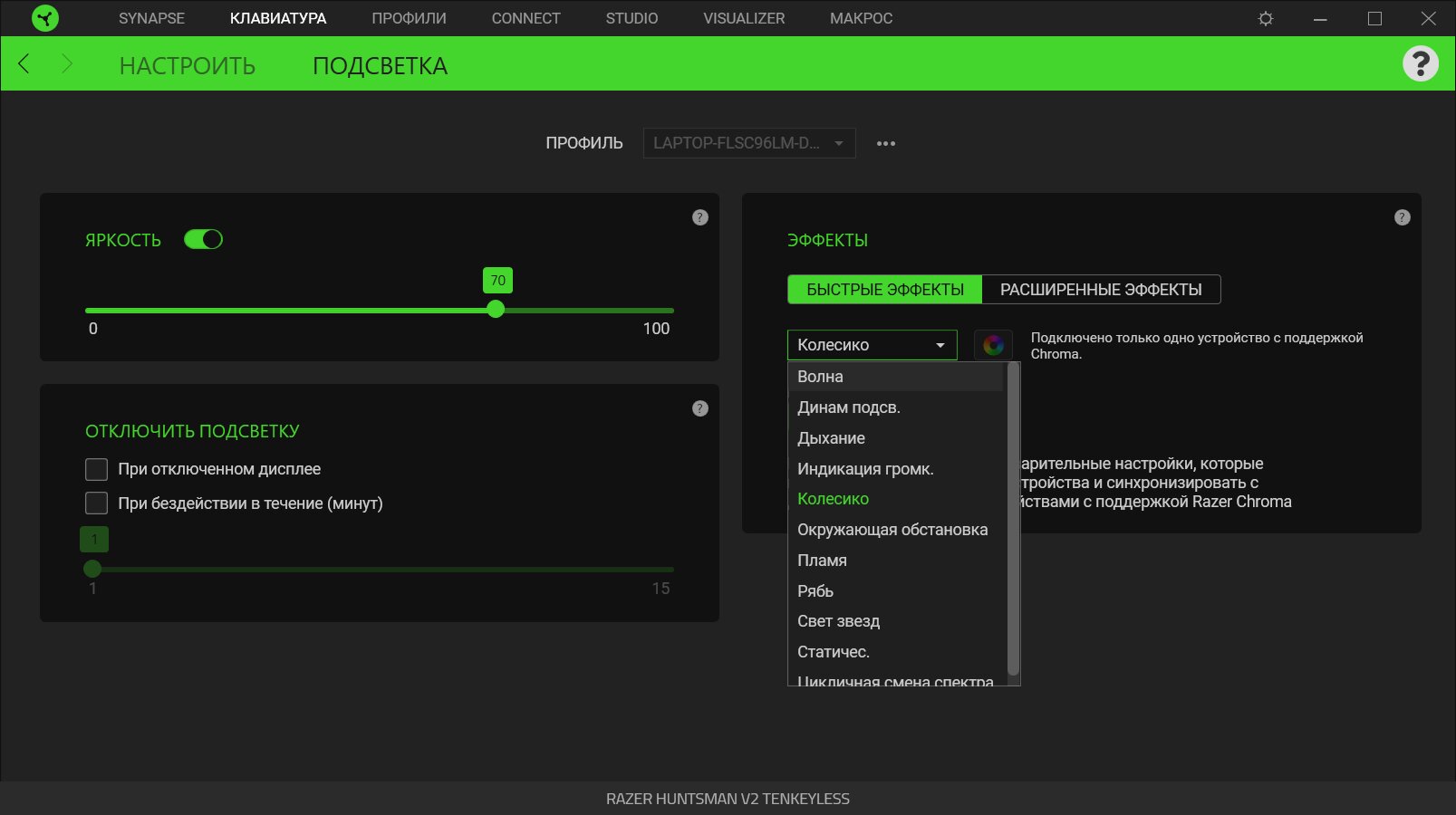Click RAZER HUNTSMAN V2 TENKEYLESS device label
1456x815 pixels.
(728, 799)
